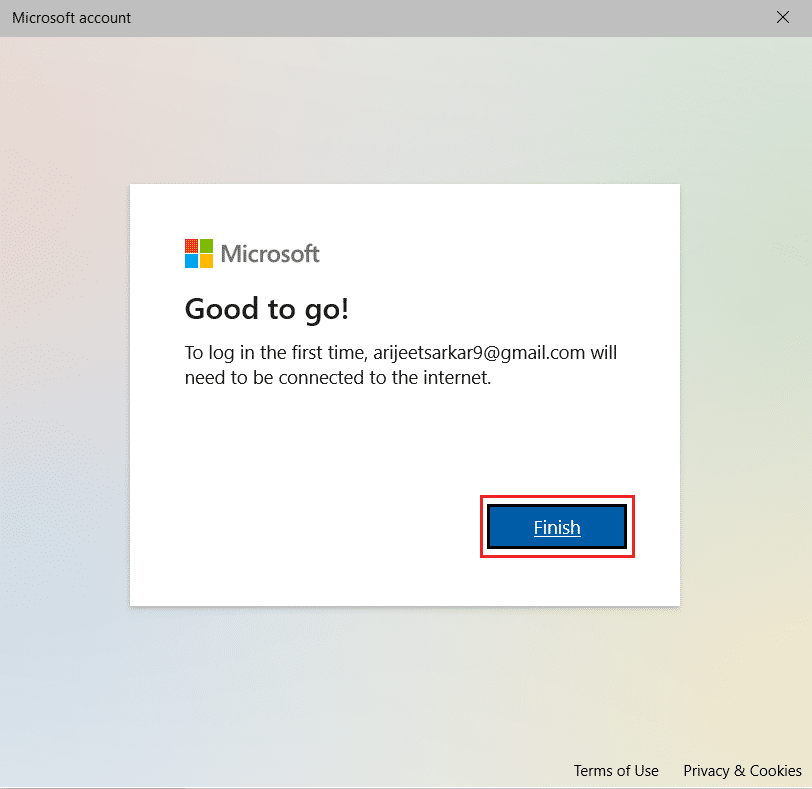Click the Finish button

pos(557,527)
